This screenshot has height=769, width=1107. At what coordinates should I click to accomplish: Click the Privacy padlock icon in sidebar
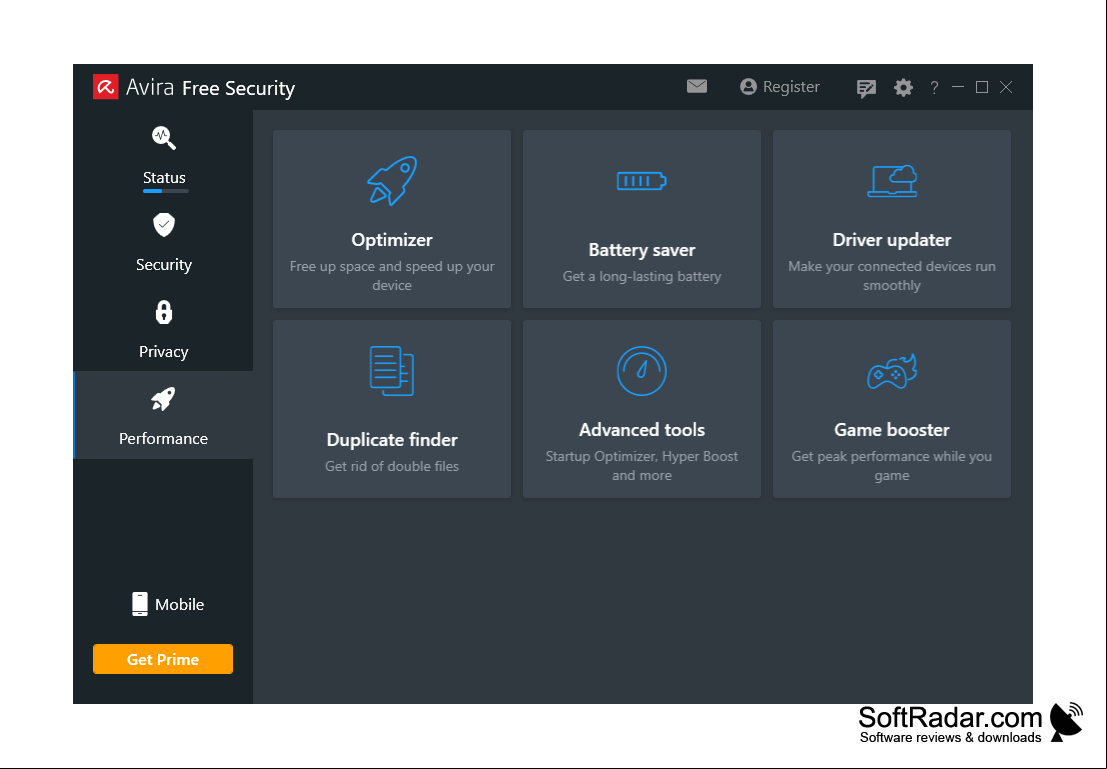(x=164, y=312)
